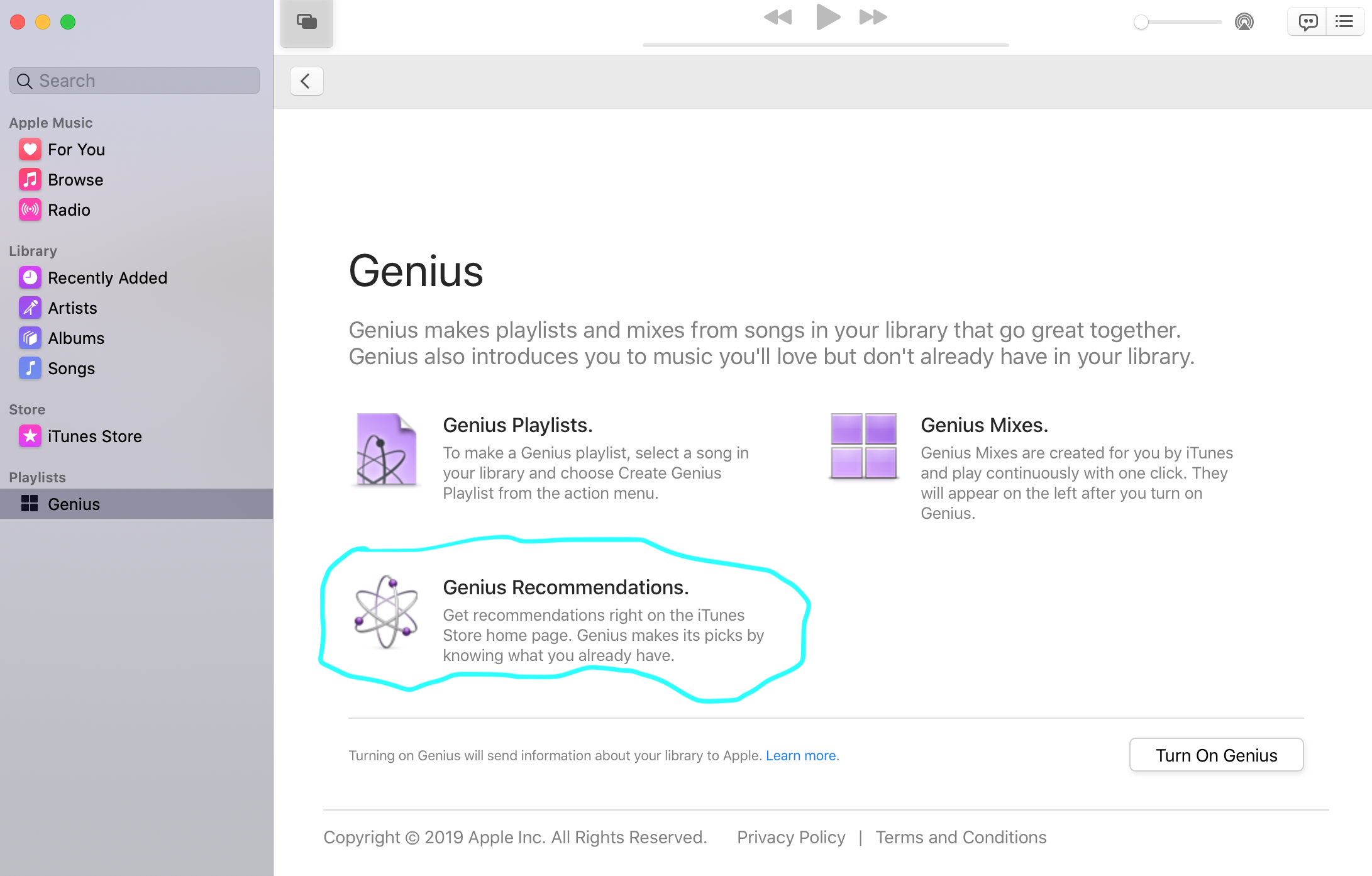Click the playback progress bar
Screen dimensions: 1372x876
click(x=826, y=45)
